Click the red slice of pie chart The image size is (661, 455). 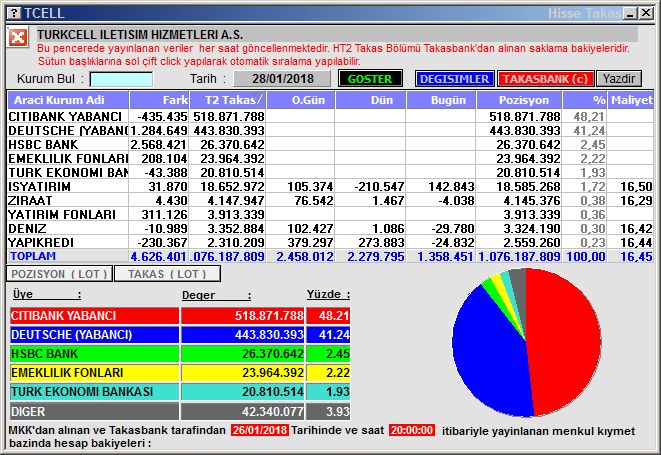point(565,342)
